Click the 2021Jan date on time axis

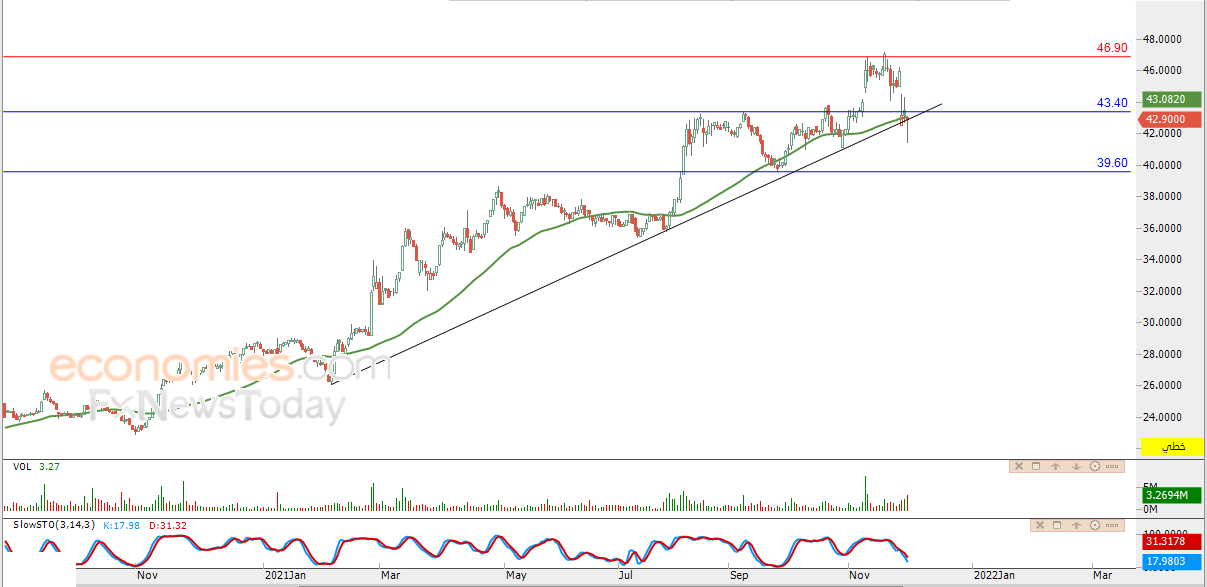click(x=285, y=576)
